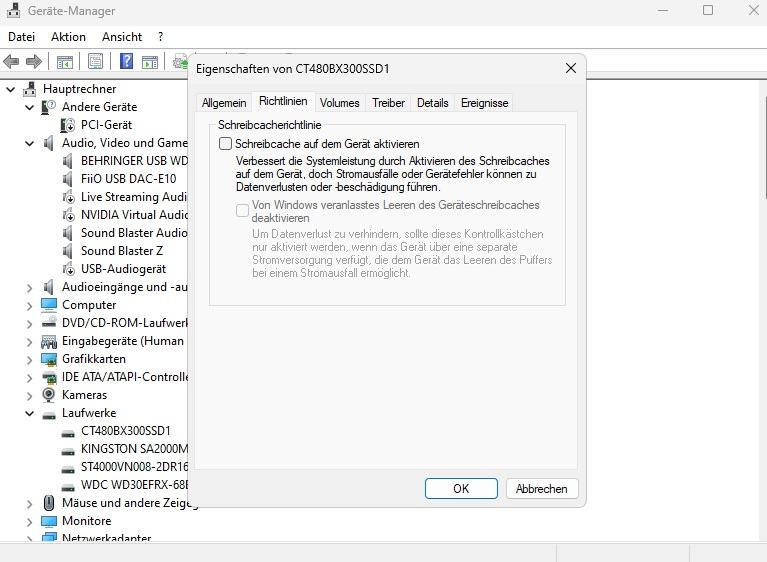This screenshot has height=562, width=767.
Task: Open the blue Help question mark icon
Action: (127, 61)
